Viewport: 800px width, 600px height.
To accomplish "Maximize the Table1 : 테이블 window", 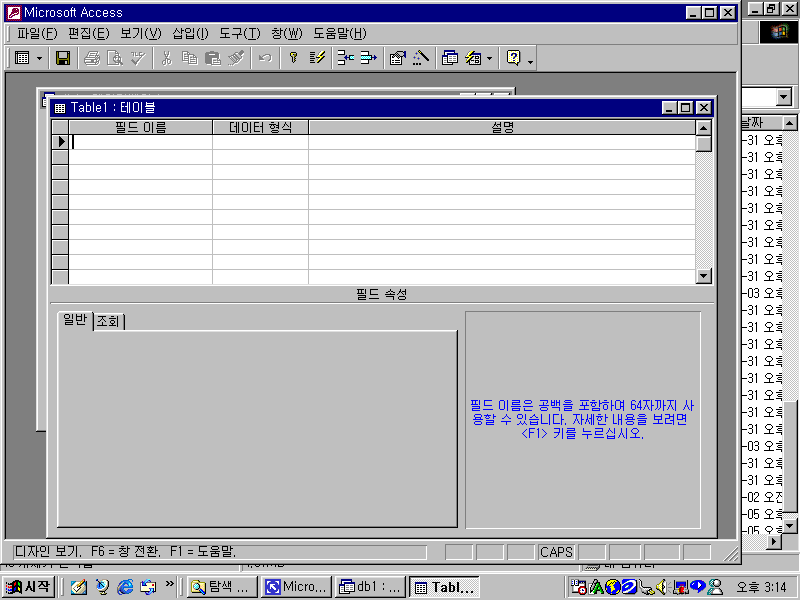I will (686, 108).
